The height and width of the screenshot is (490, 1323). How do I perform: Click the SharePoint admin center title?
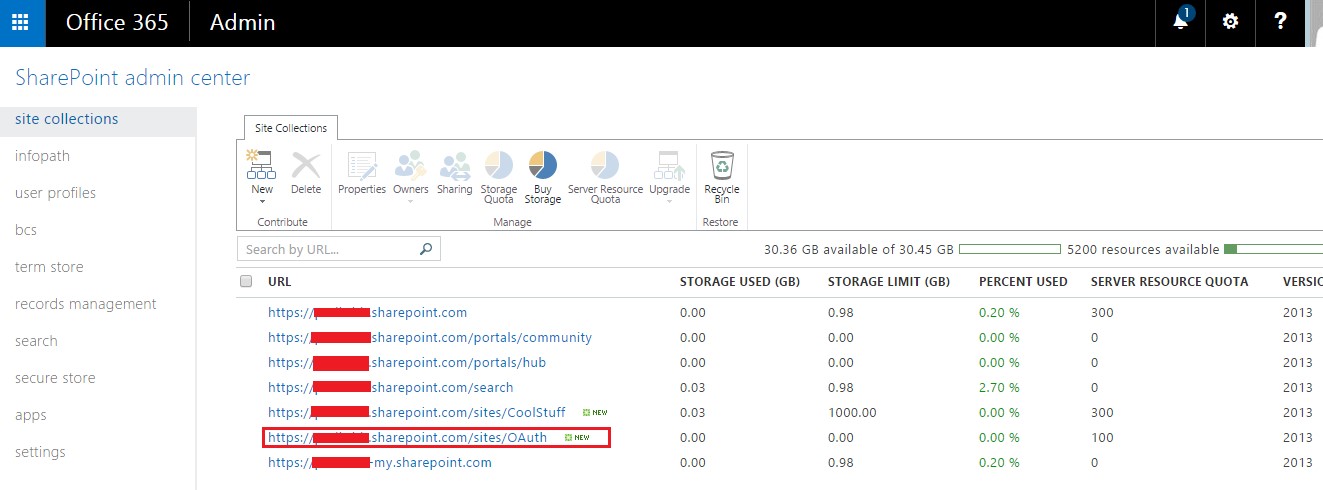133,78
